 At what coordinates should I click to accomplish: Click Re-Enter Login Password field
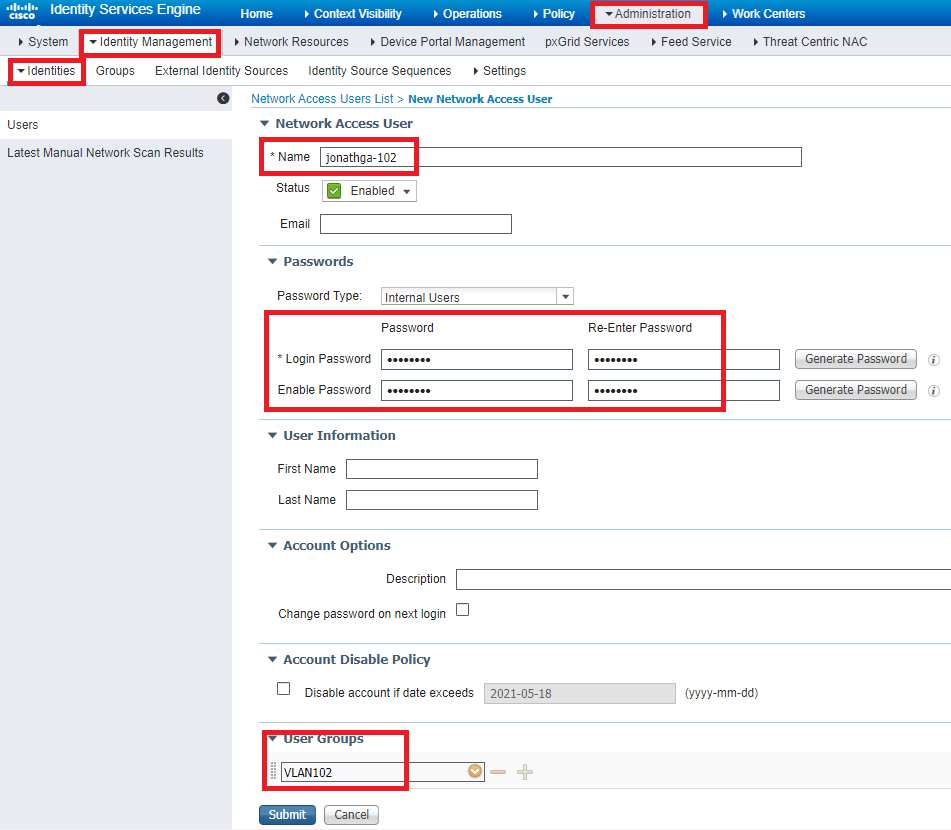[684, 359]
